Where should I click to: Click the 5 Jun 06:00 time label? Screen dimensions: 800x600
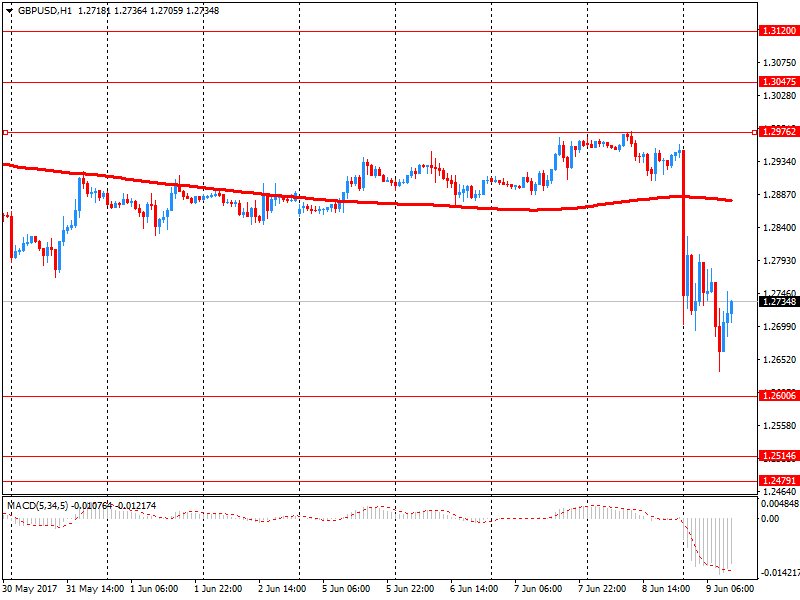click(x=346, y=589)
